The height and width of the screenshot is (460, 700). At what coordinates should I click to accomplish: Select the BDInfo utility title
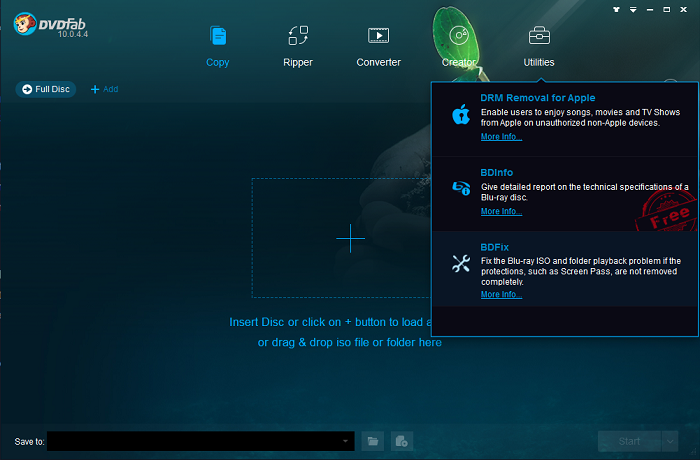(496, 172)
